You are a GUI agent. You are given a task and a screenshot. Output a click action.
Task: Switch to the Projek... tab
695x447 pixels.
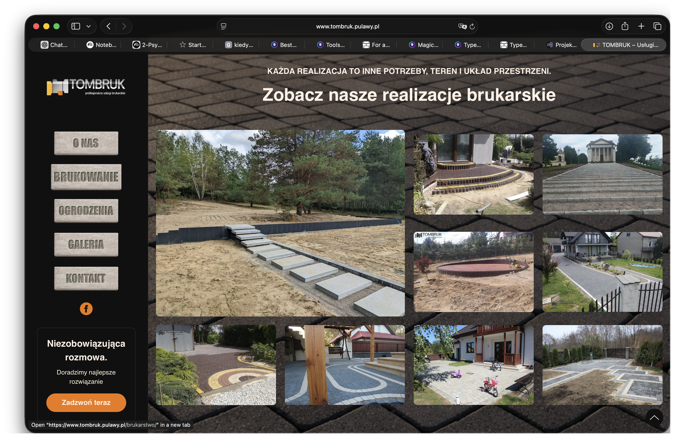(562, 45)
